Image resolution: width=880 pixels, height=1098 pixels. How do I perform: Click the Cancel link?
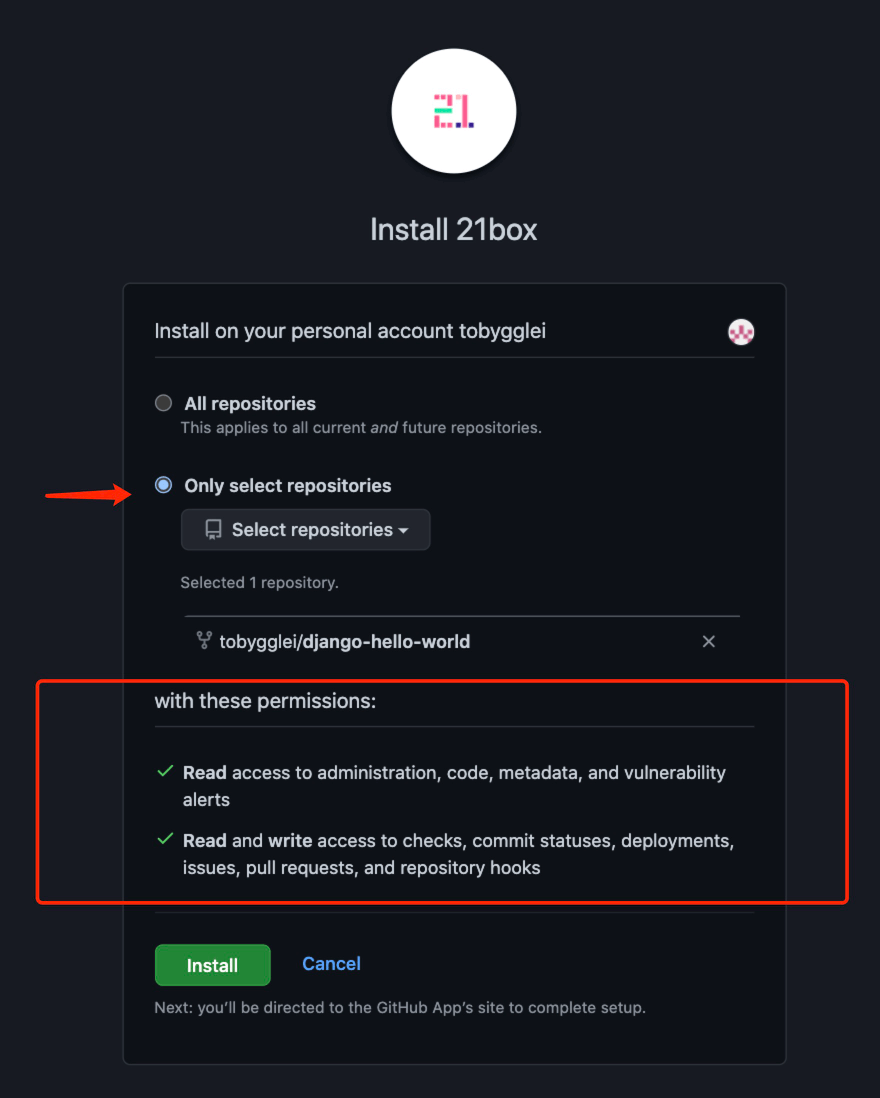tap(331, 964)
